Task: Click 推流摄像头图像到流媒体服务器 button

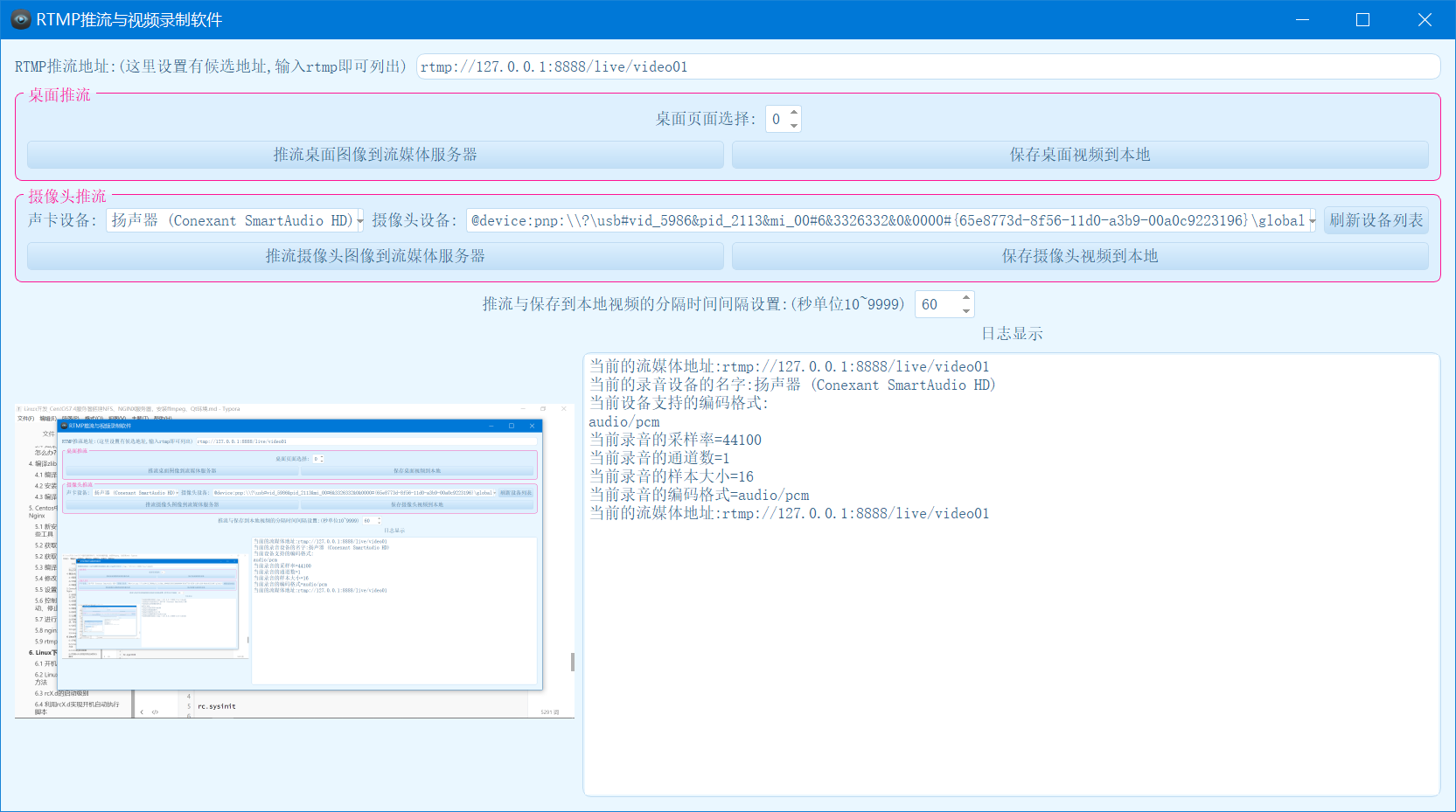Action: click(x=375, y=256)
